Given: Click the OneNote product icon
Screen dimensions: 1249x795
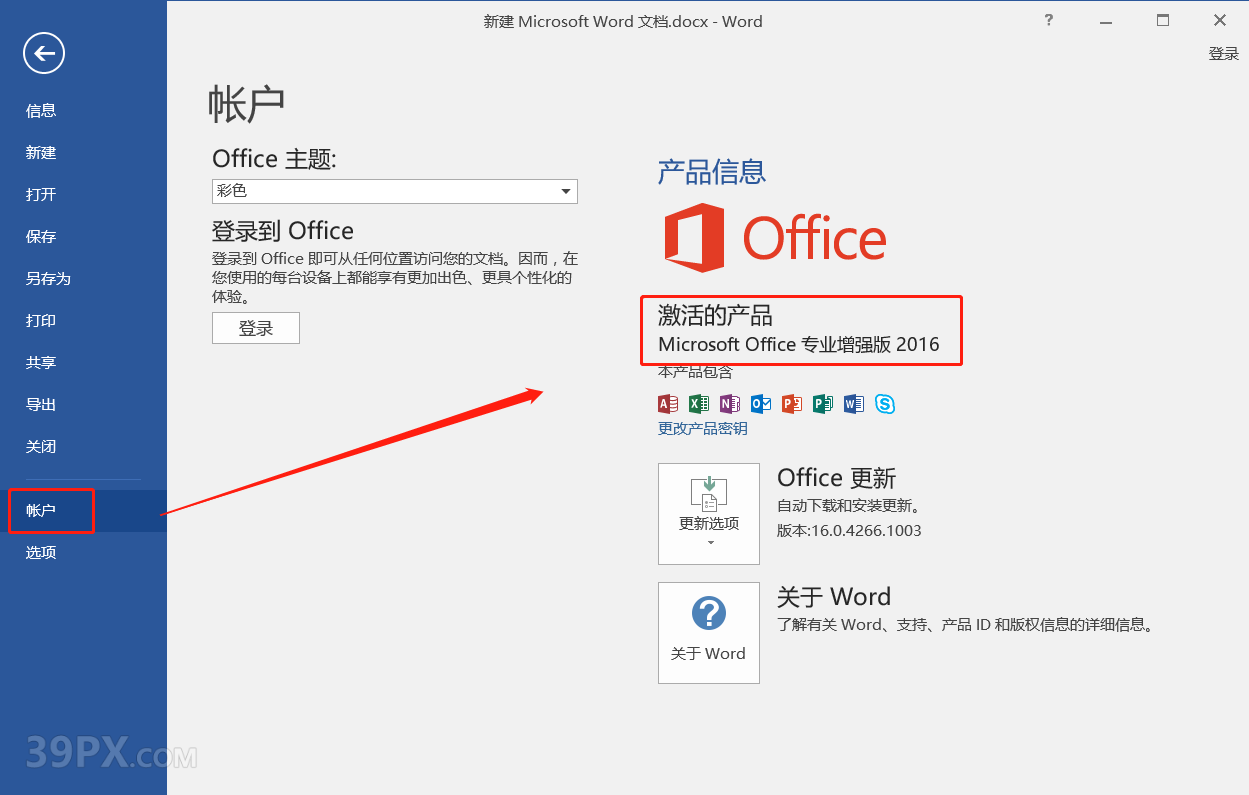Looking at the screenshot, I should [730, 404].
